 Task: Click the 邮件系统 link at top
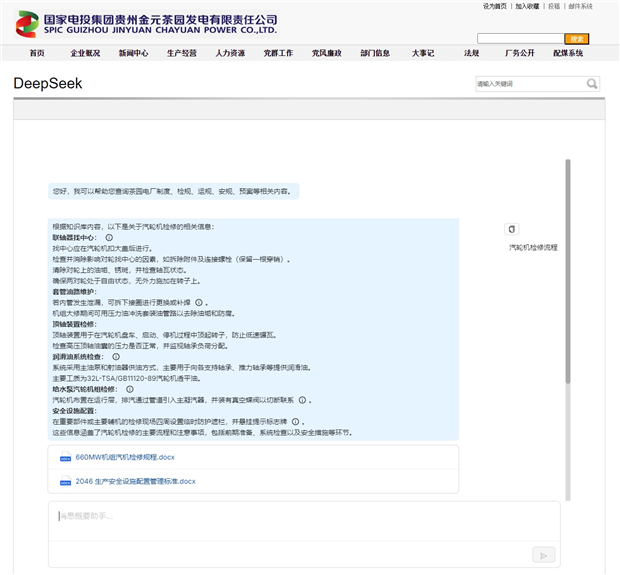pos(580,6)
